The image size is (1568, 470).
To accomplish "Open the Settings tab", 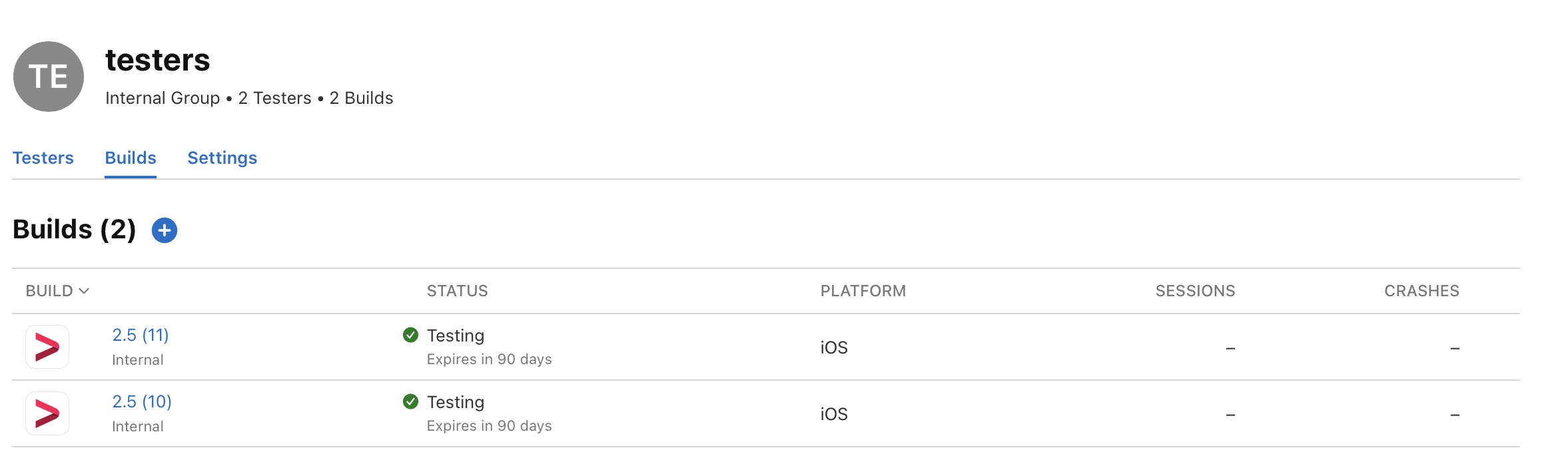I will (x=222, y=158).
